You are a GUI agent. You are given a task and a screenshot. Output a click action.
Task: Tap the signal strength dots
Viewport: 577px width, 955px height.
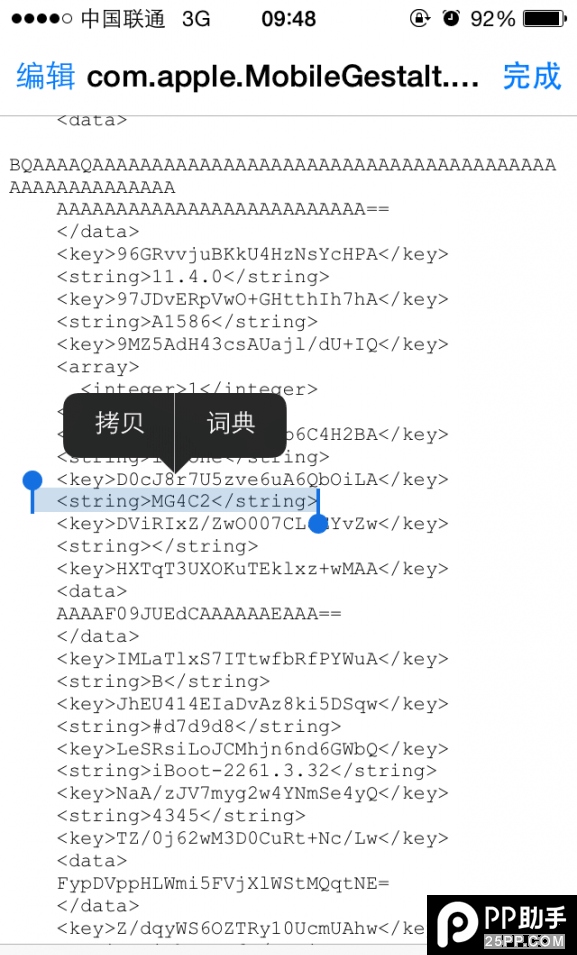pos(41,19)
